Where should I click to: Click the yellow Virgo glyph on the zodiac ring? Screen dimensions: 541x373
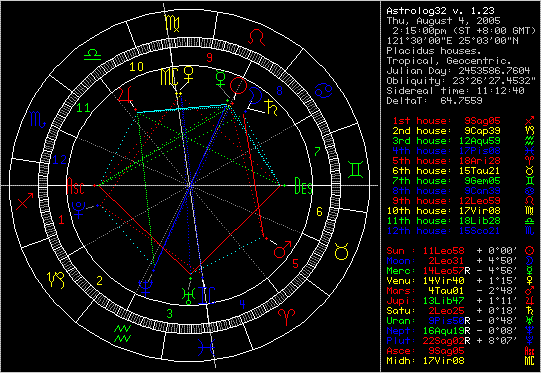[172, 24]
